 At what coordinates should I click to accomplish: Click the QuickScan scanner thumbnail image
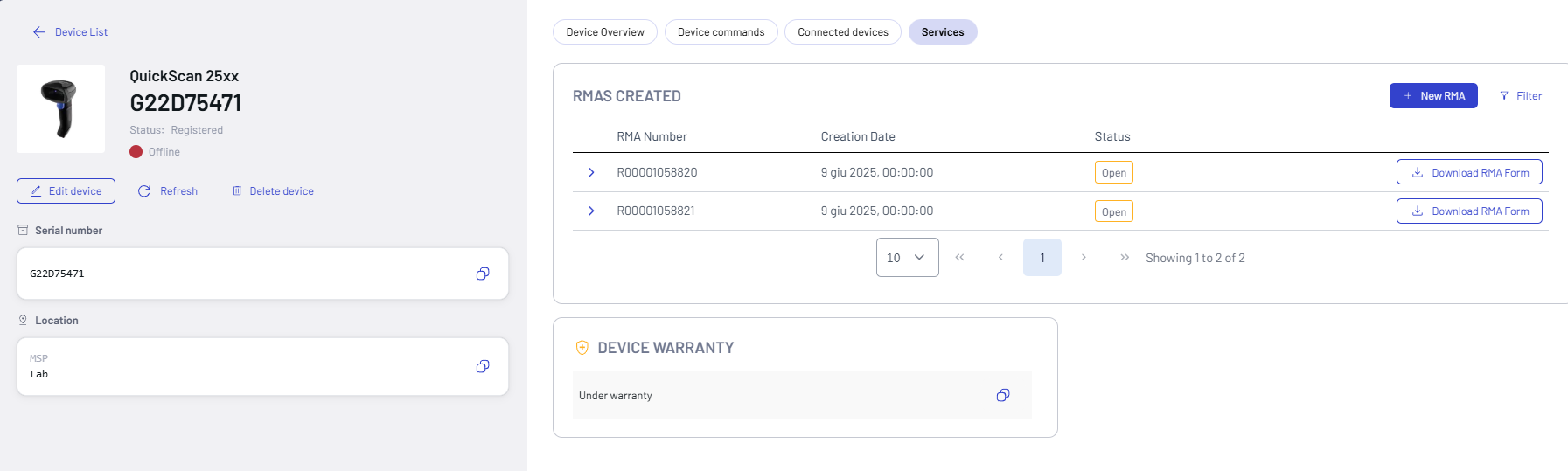[x=60, y=109]
